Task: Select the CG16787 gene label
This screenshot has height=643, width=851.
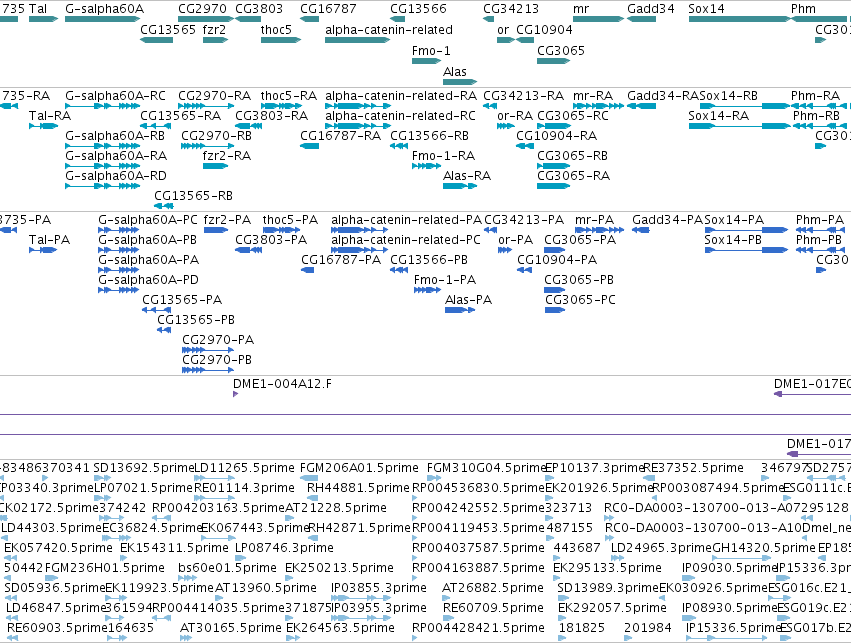Action: coord(328,9)
